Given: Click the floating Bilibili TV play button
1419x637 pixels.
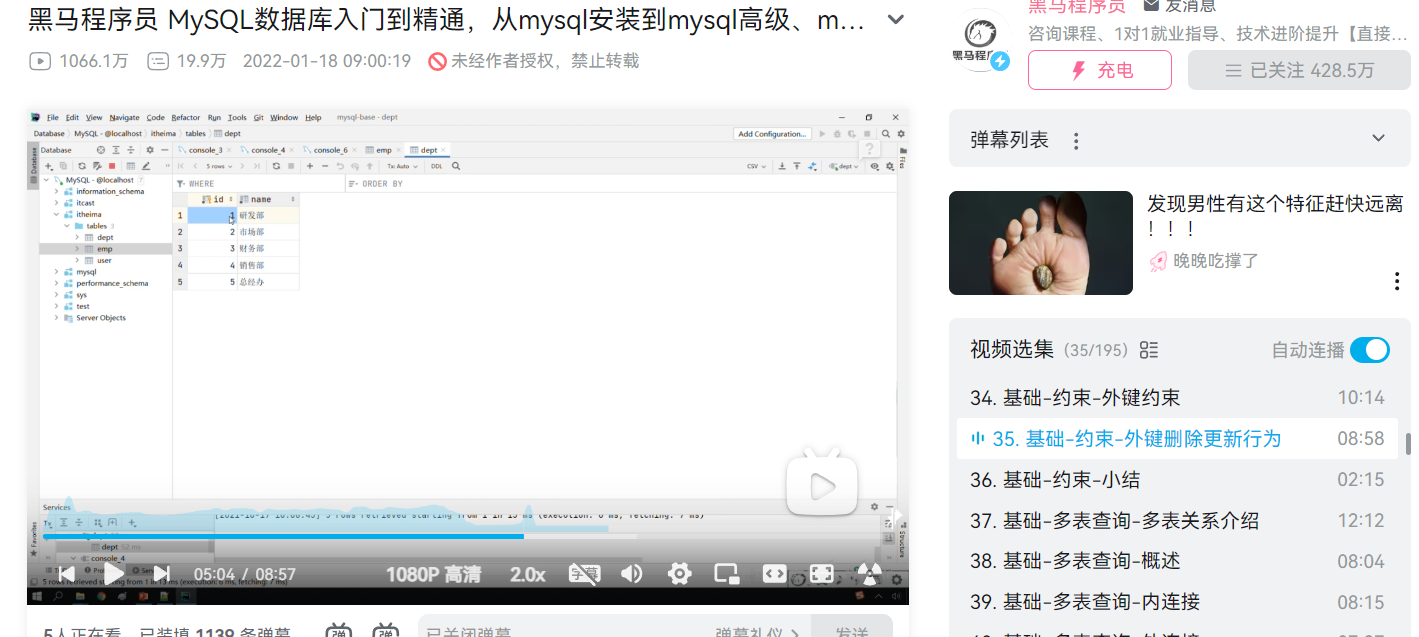Looking at the screenshot, I should click(822, 485).
